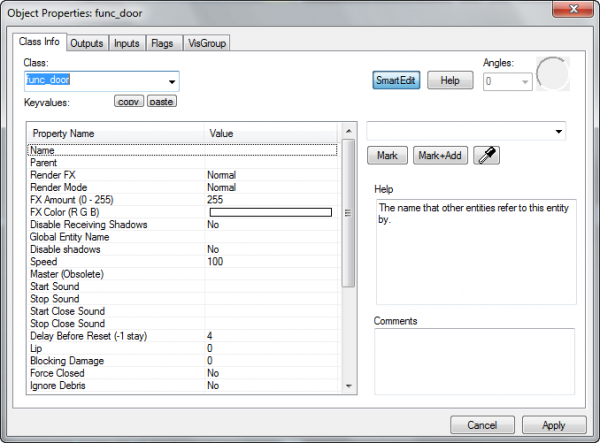Go to the VisGroup tab
This screenshot has height=443, width=600.
pyautogui.click(x=204, y=44)
